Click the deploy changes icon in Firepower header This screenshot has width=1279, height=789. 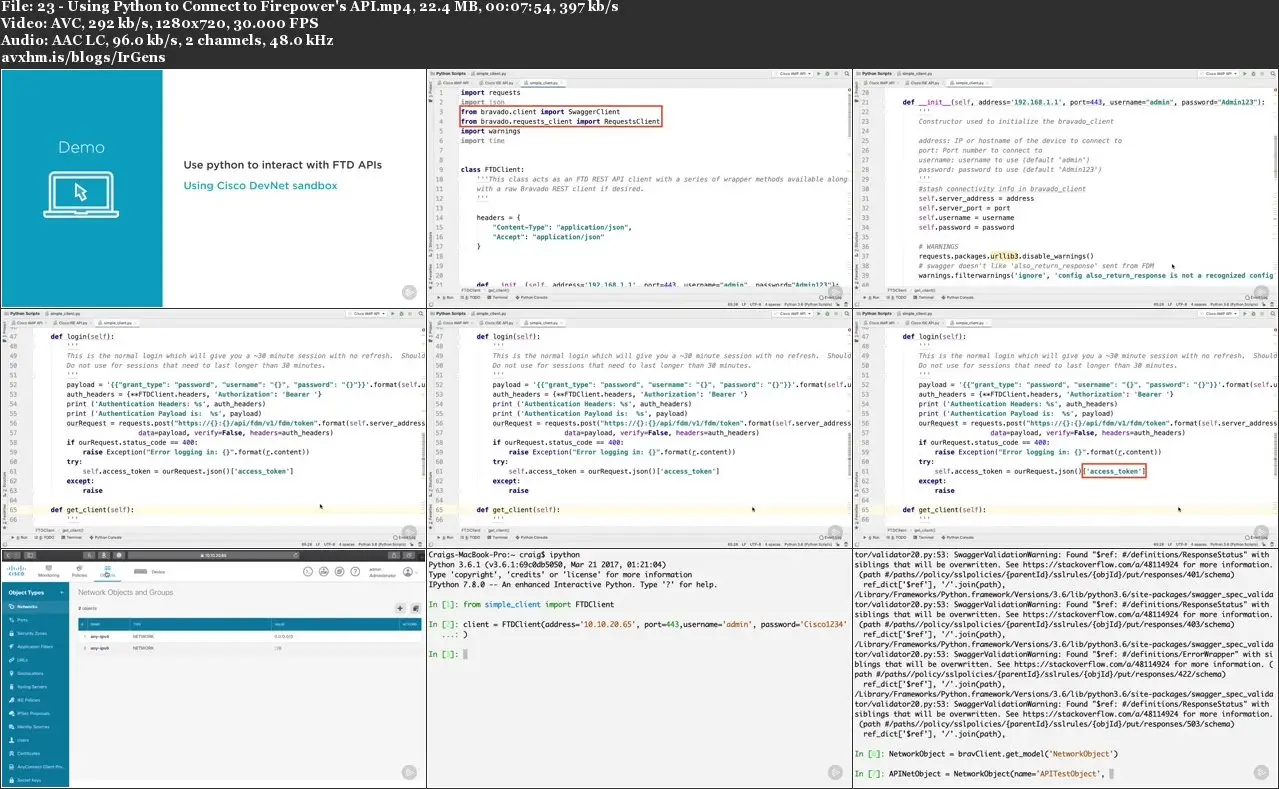click(324, 572)
